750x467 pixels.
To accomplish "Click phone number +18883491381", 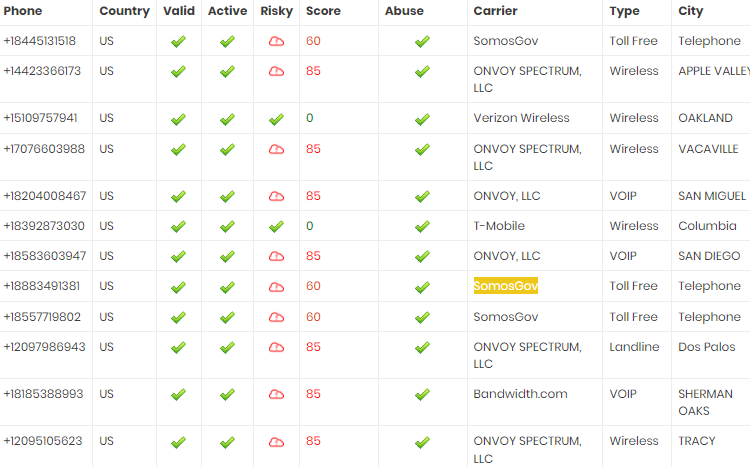I will click(x=42, y=286).
